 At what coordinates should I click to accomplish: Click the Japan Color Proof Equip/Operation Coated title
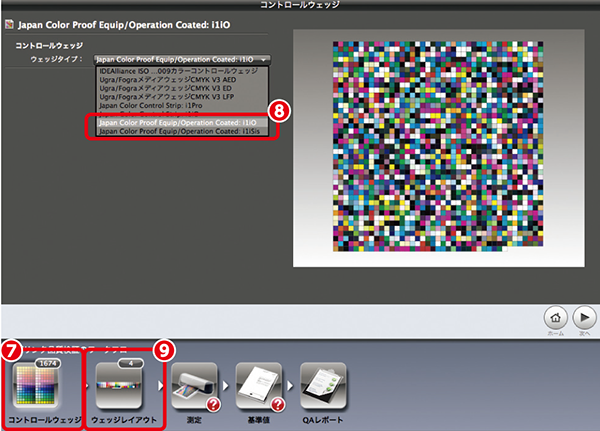pos(124,25)
